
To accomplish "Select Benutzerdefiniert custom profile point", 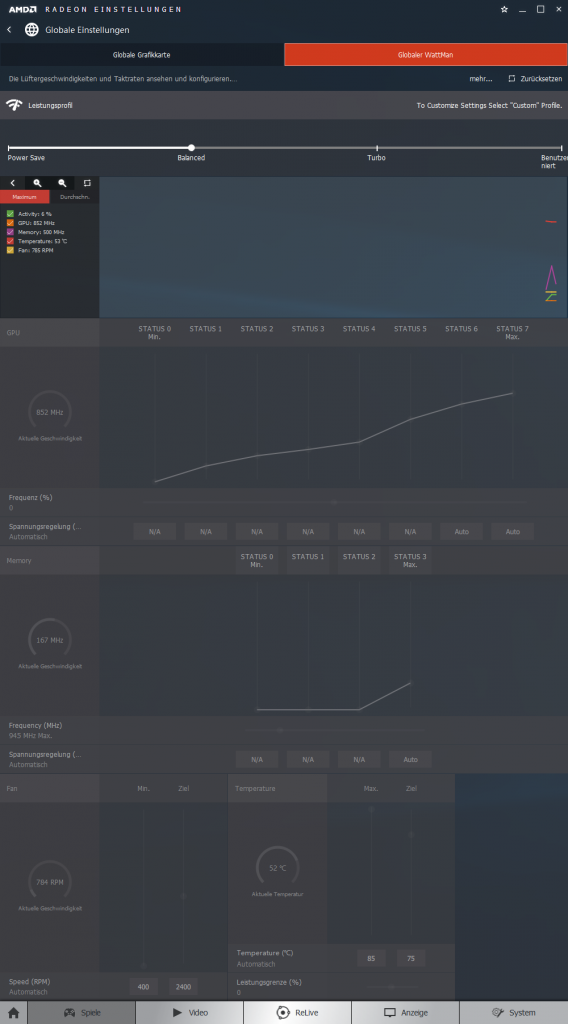I will coord(561,148).
